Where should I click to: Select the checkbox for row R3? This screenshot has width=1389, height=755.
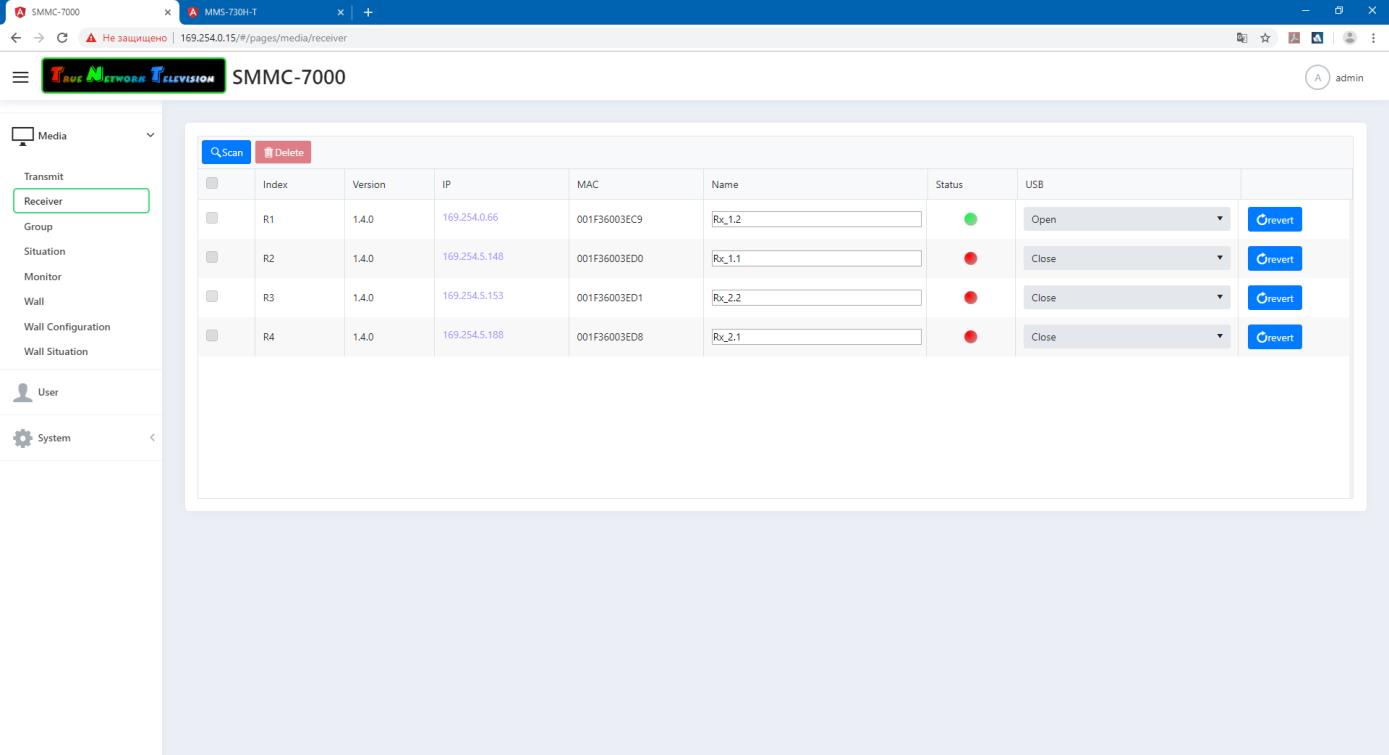tap(211, 296)
